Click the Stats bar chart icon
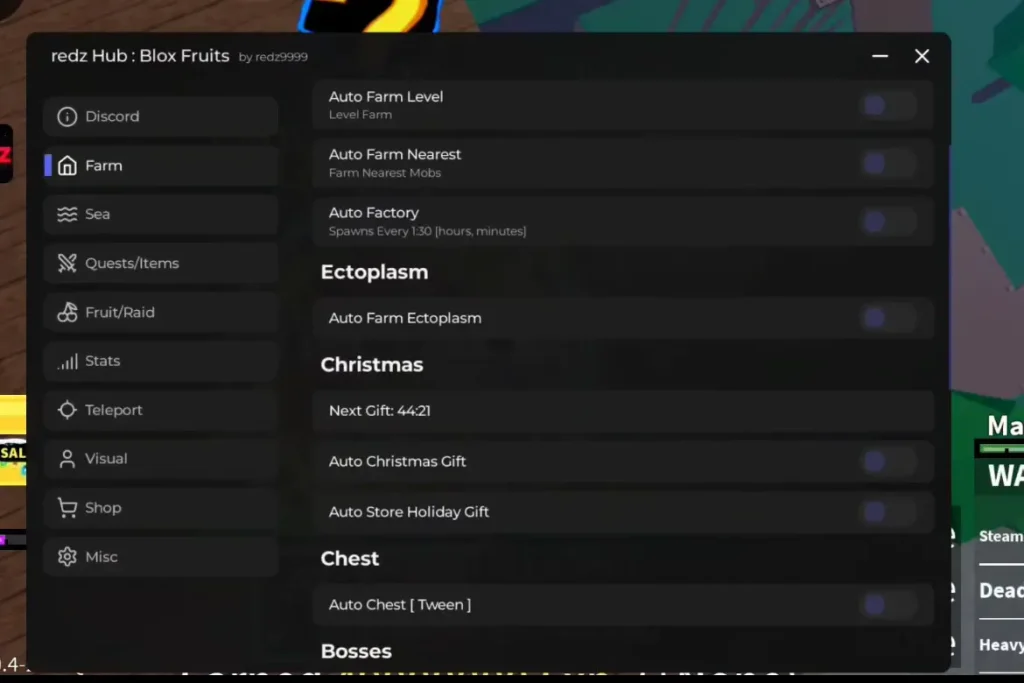 point(67,361)
